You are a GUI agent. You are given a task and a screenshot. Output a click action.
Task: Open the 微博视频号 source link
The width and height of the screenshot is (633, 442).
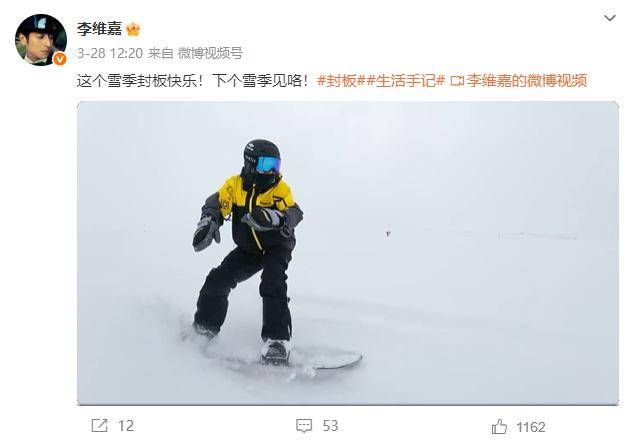210,53
